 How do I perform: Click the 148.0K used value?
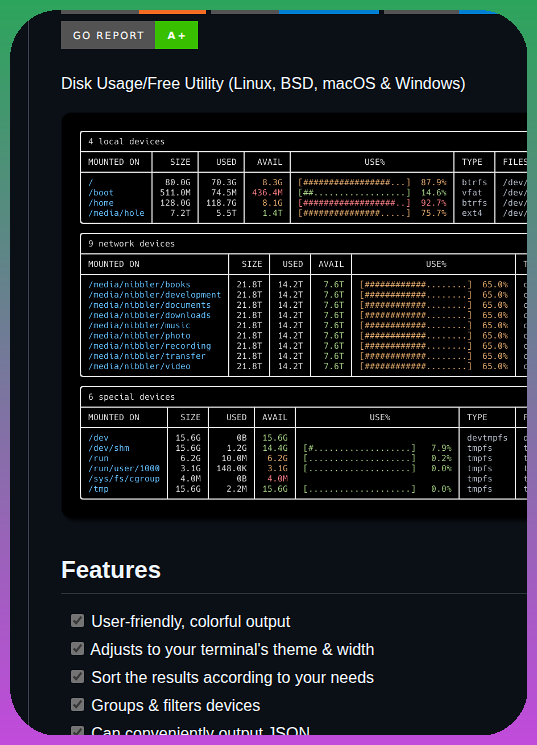click(231, 468)
